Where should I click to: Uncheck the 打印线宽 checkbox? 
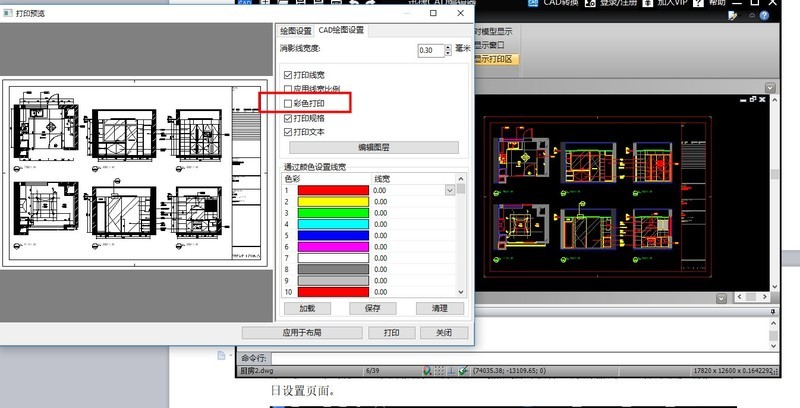pos(289,75)
